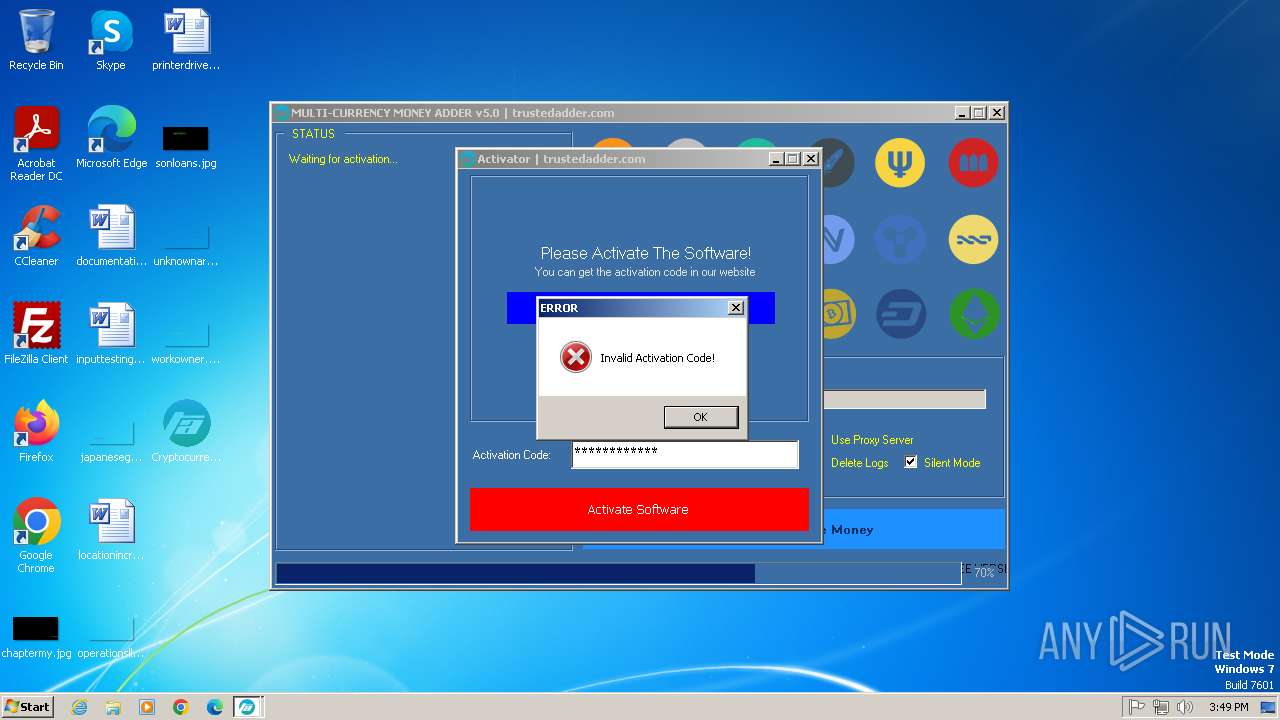Minimize the Activator window

[x=776, y=159]
